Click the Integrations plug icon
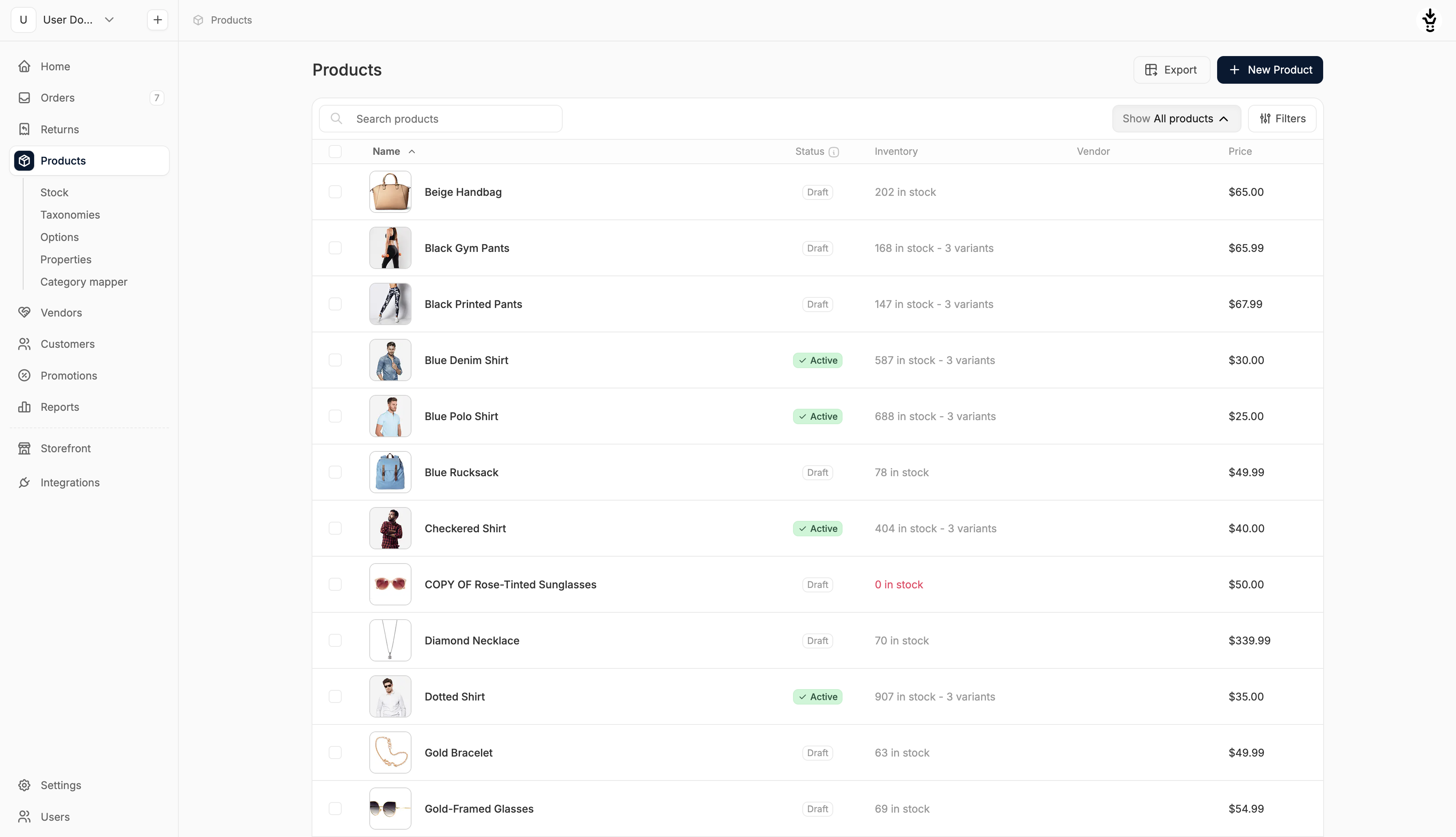Image resolution: width=1456 pixels, height=837 pixels. [x=24, y=482]
